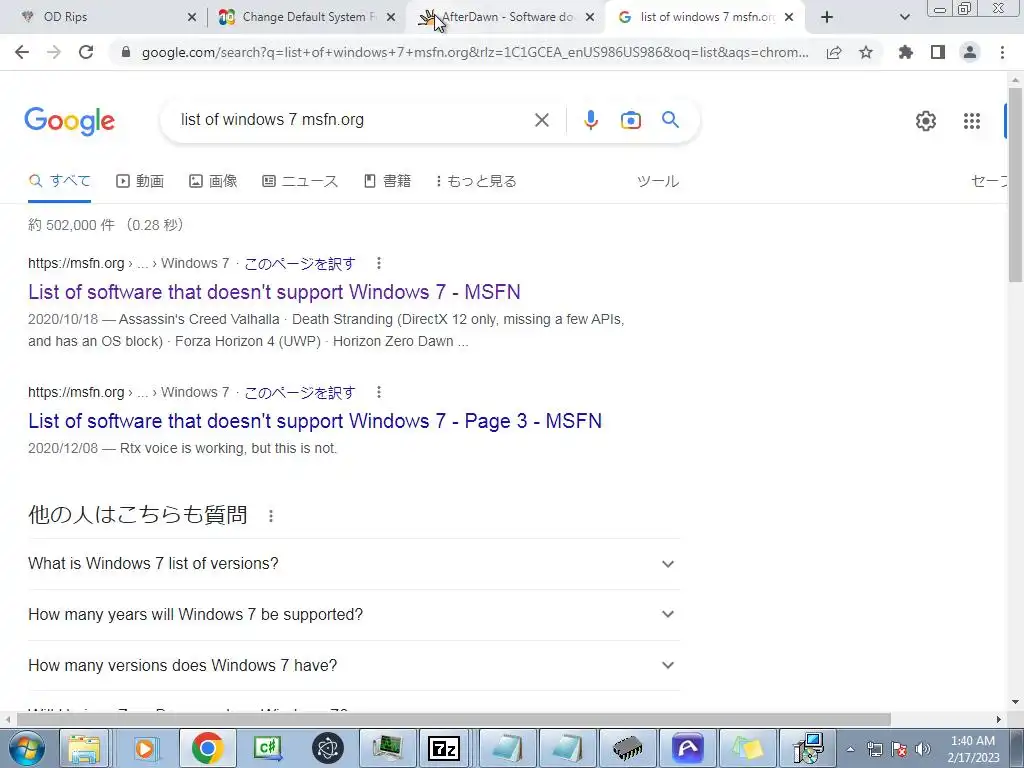Translate the Page 3 result link
This screenshot has width=1024, height=768.
300,392
